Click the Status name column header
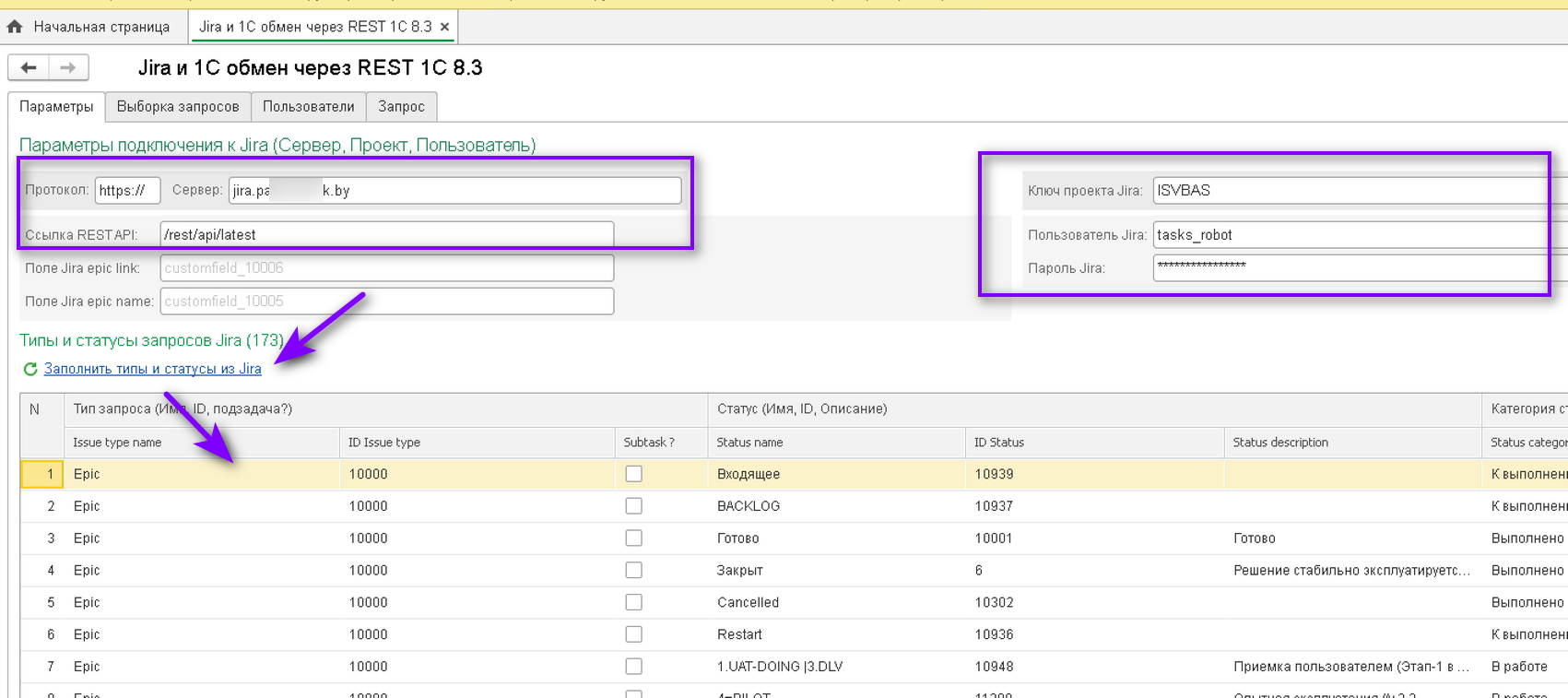This screenshot has width=1568, height=698. [x=836, y=443]
